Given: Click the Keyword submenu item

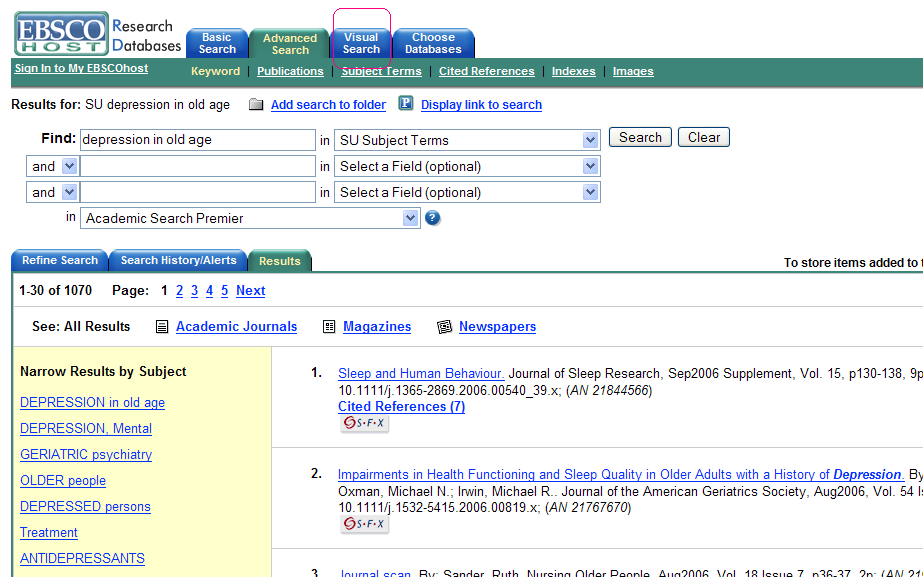Looking at the screenshot, I should pyautogui.click(x=215, y=71).
